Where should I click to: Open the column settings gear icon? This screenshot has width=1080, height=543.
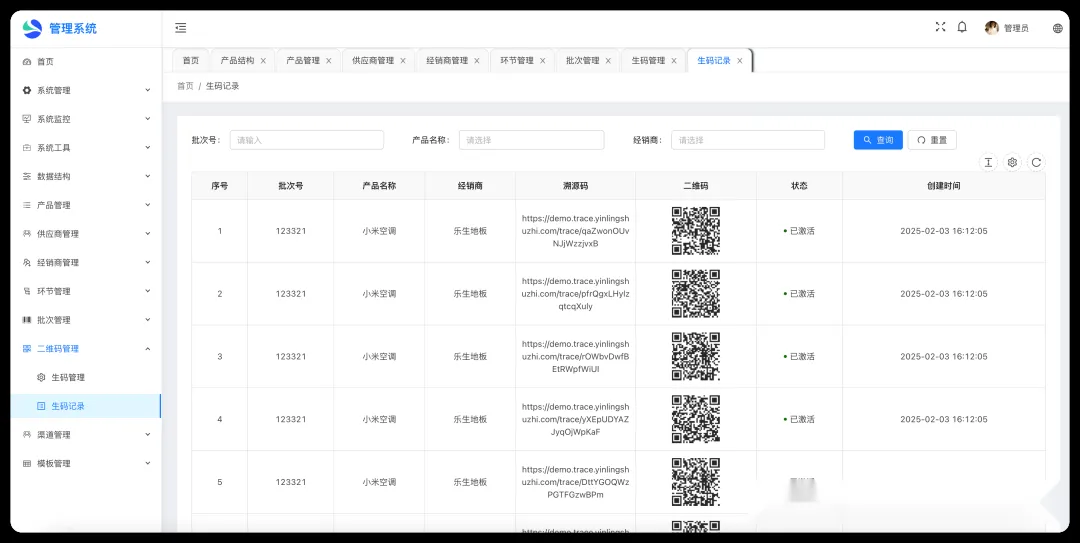[x=1012, y=163]
